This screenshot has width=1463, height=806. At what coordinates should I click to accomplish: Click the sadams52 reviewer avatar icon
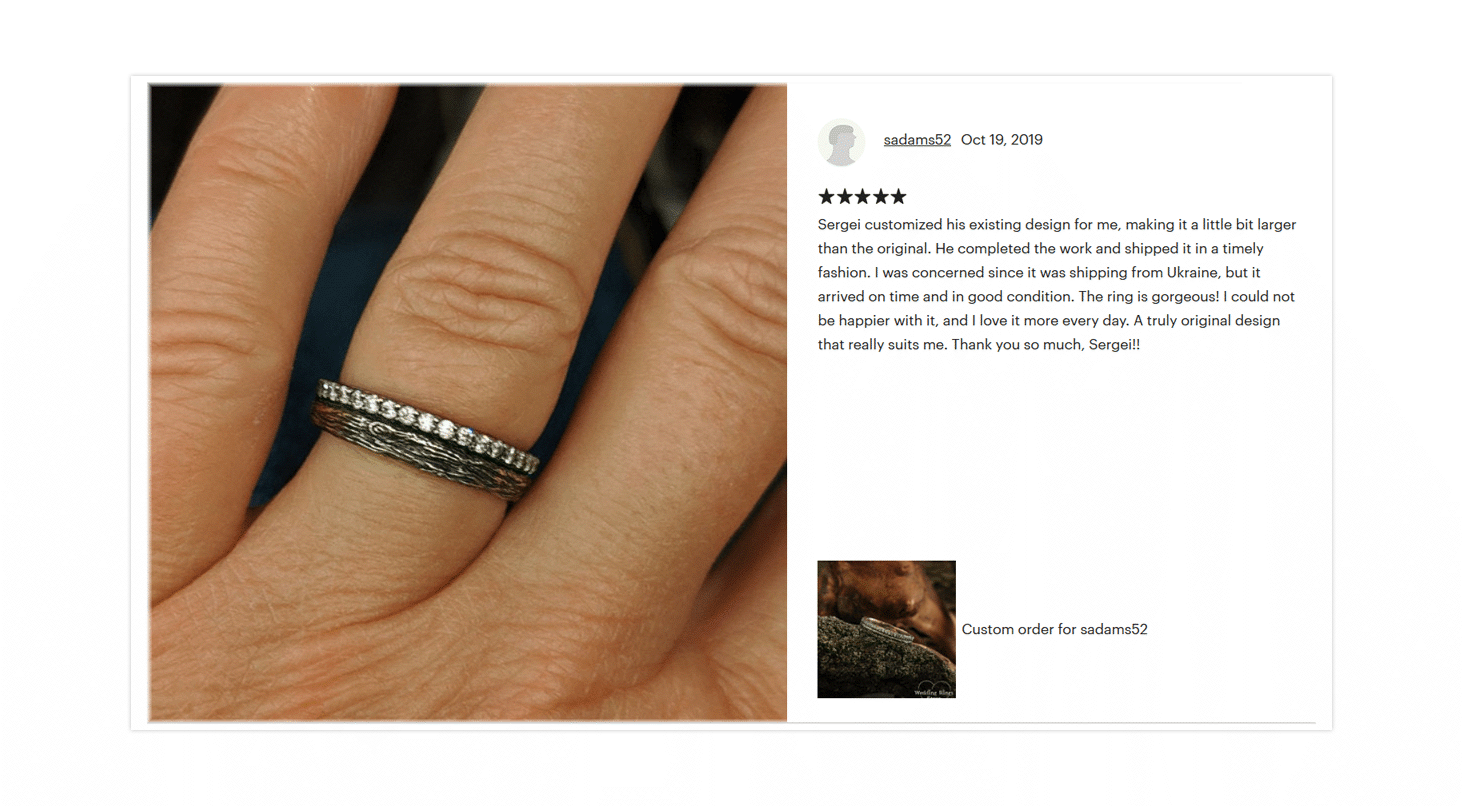click(x=841, y=142)
